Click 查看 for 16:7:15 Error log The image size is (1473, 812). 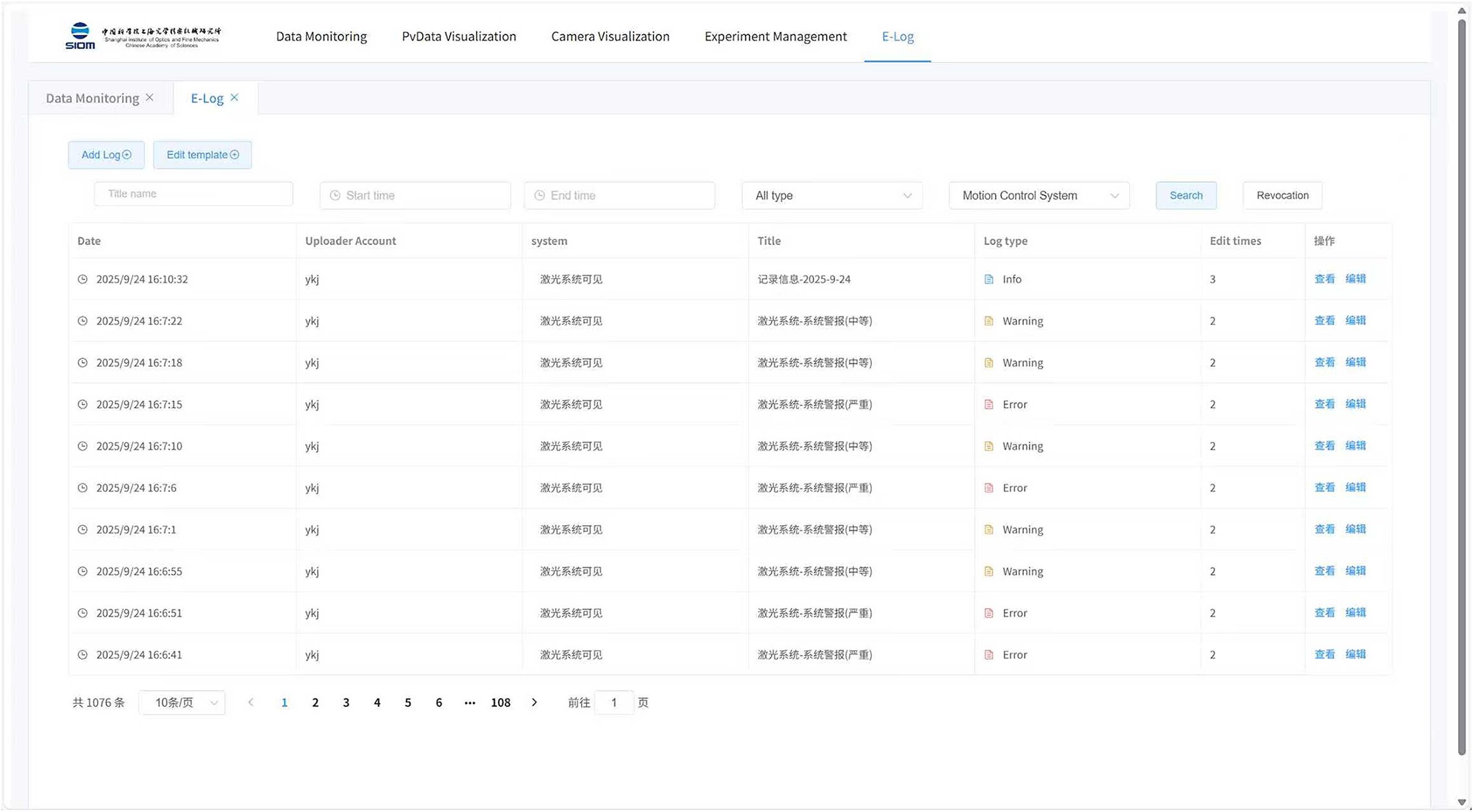1324,404
